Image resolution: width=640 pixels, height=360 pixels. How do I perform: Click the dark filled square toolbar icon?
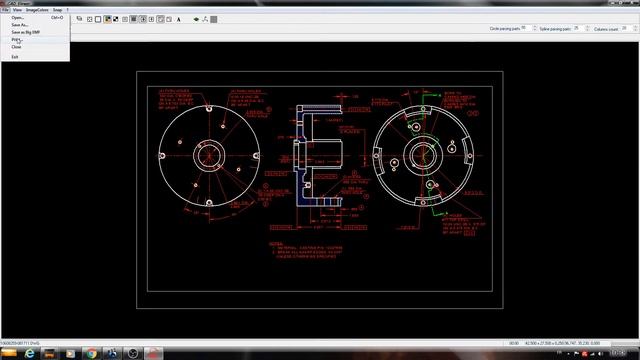(x=133, y=19)
